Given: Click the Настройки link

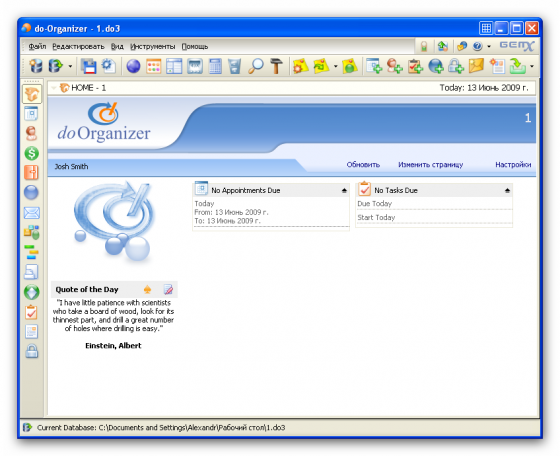Looking at the screenshot, I should [x=513, y=165].
